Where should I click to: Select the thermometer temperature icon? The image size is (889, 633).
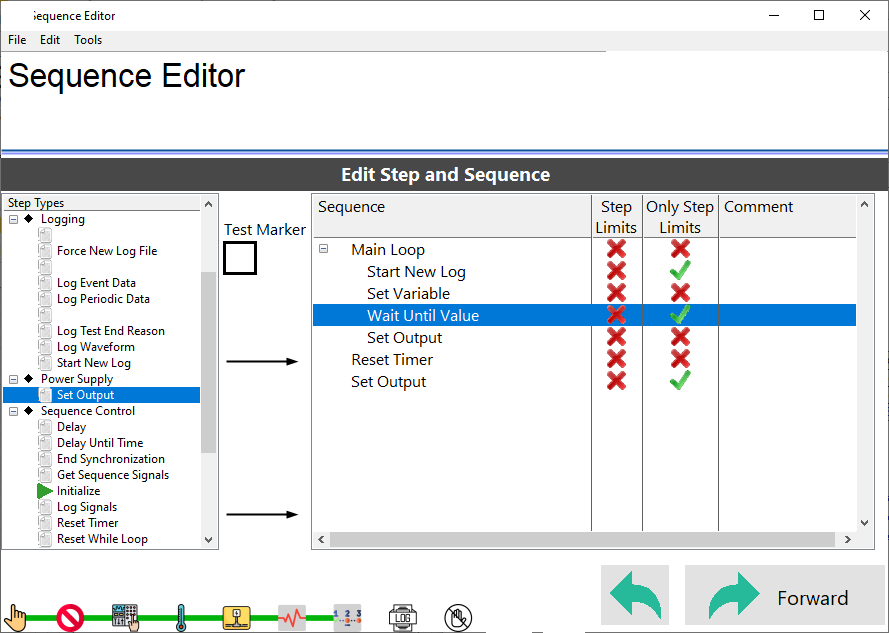pyautogui.click(x=181, y=617)
